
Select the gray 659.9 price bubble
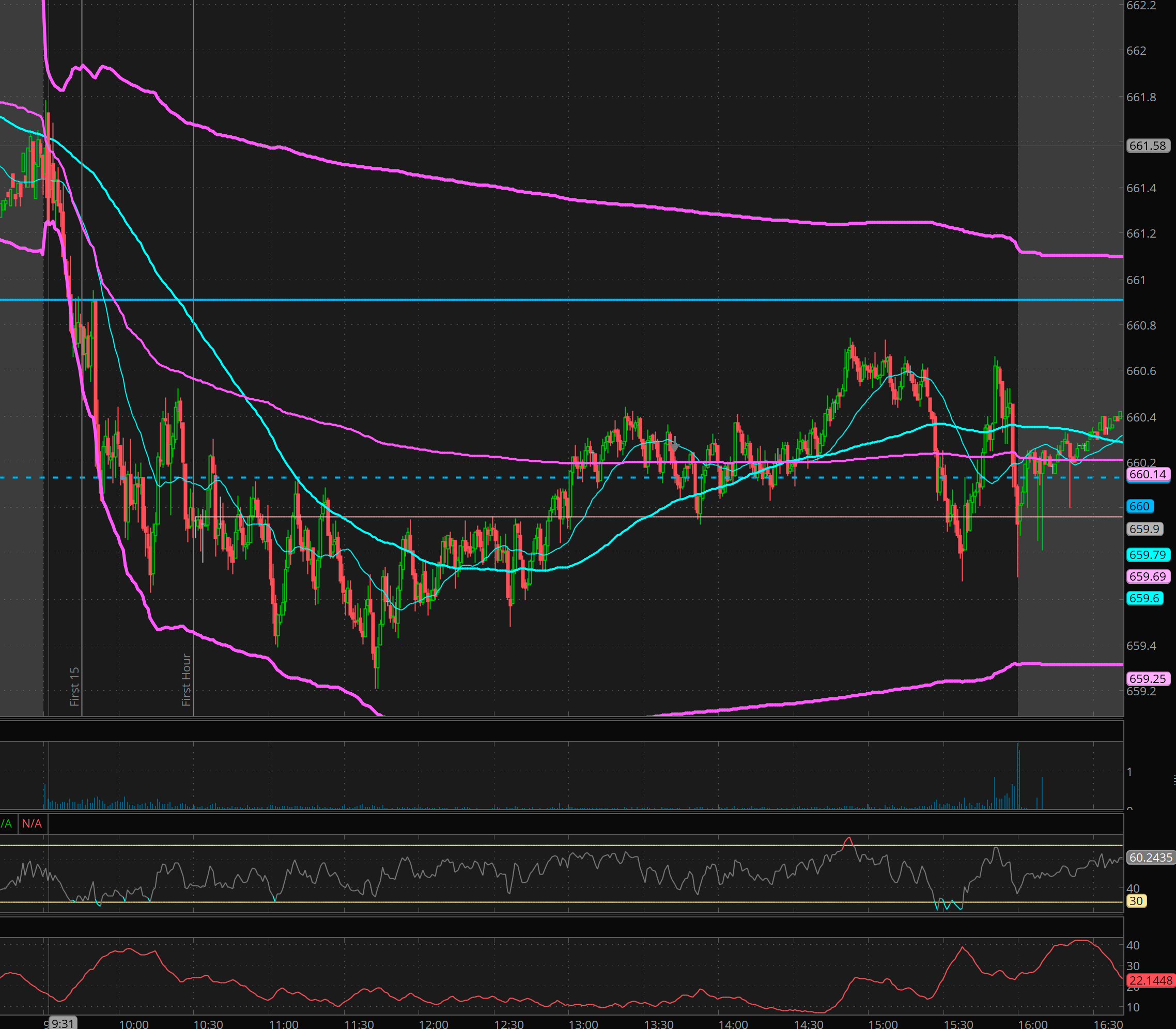pos(1144,529)
